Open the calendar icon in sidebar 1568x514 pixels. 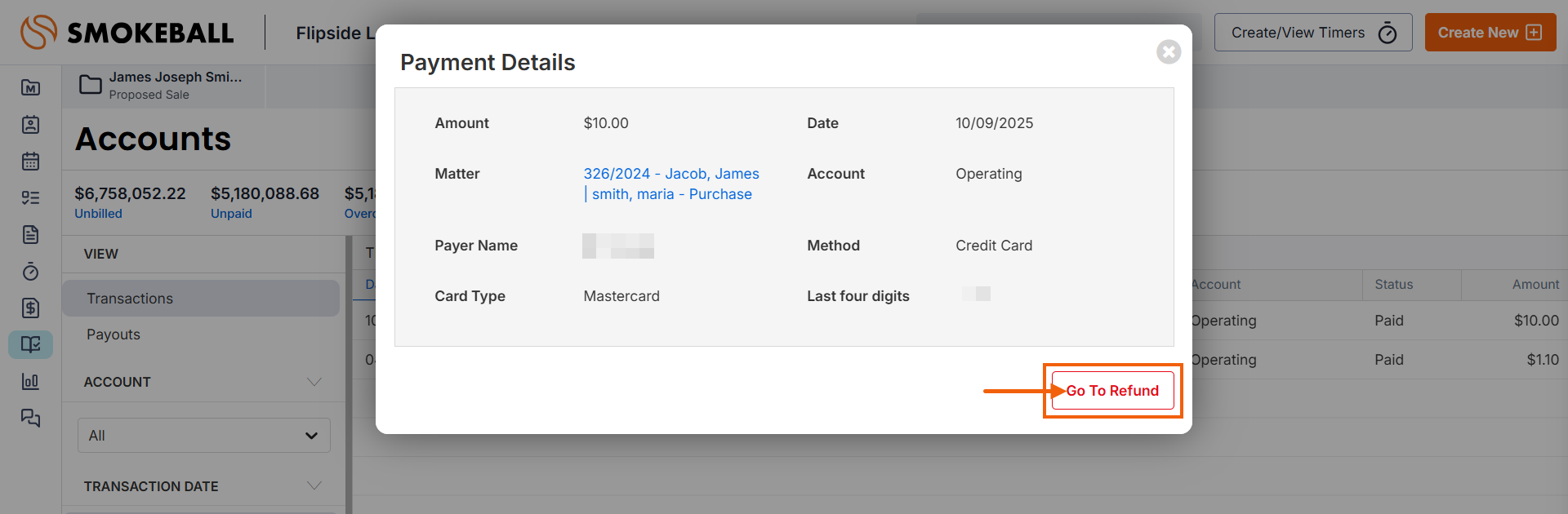coord(30,161)
